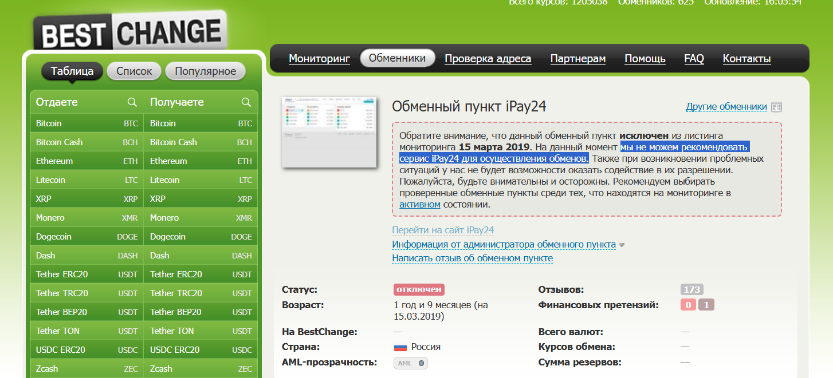
Task: Select Dogecoin in the Получаете column
Action: [201, 237]
